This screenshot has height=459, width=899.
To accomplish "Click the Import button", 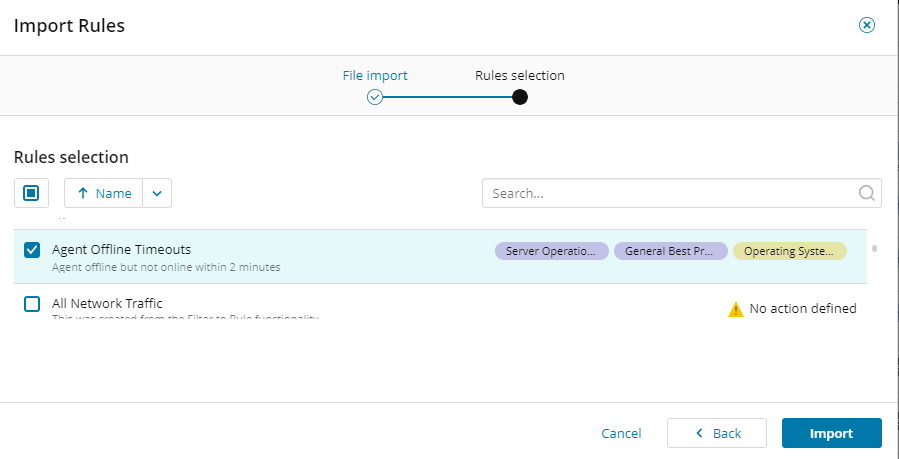I will pyautogui.click(x=831, y=433).
